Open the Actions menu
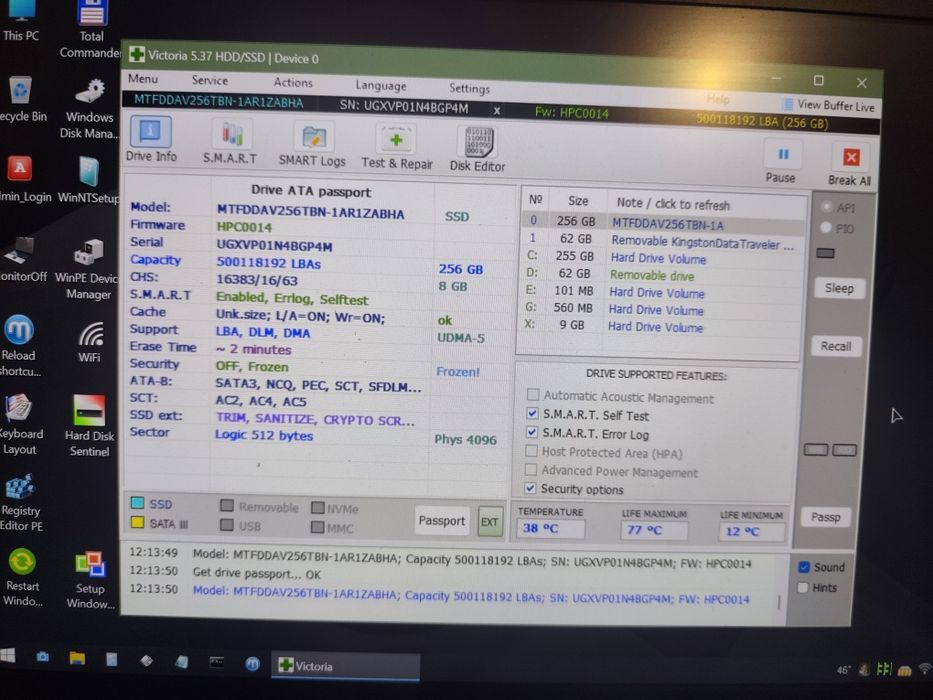The image size is (933, 700). pos(293,82)
